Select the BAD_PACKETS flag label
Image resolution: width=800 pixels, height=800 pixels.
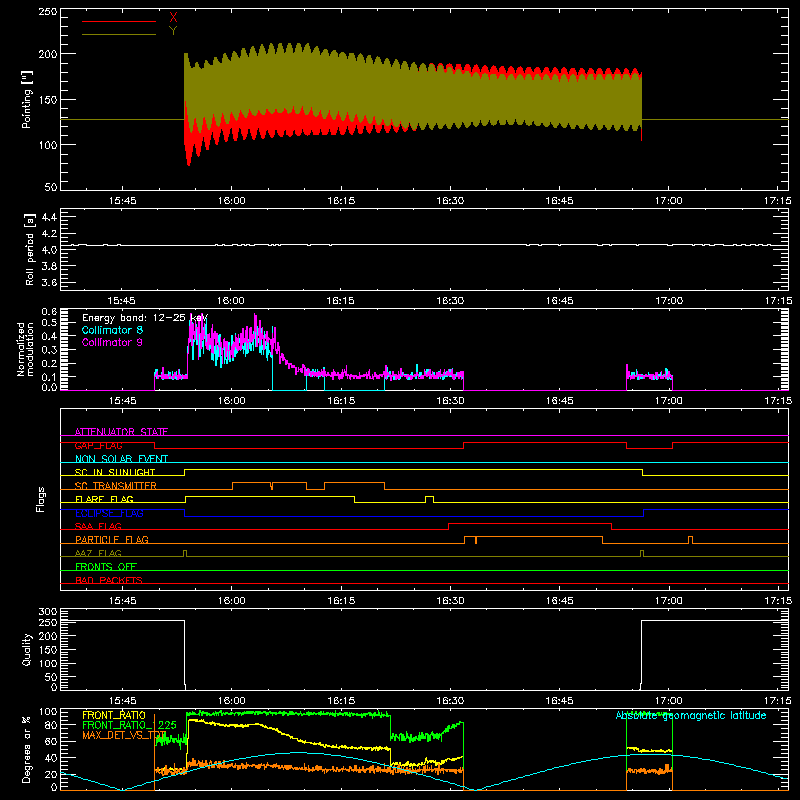[x=109, y=580]
